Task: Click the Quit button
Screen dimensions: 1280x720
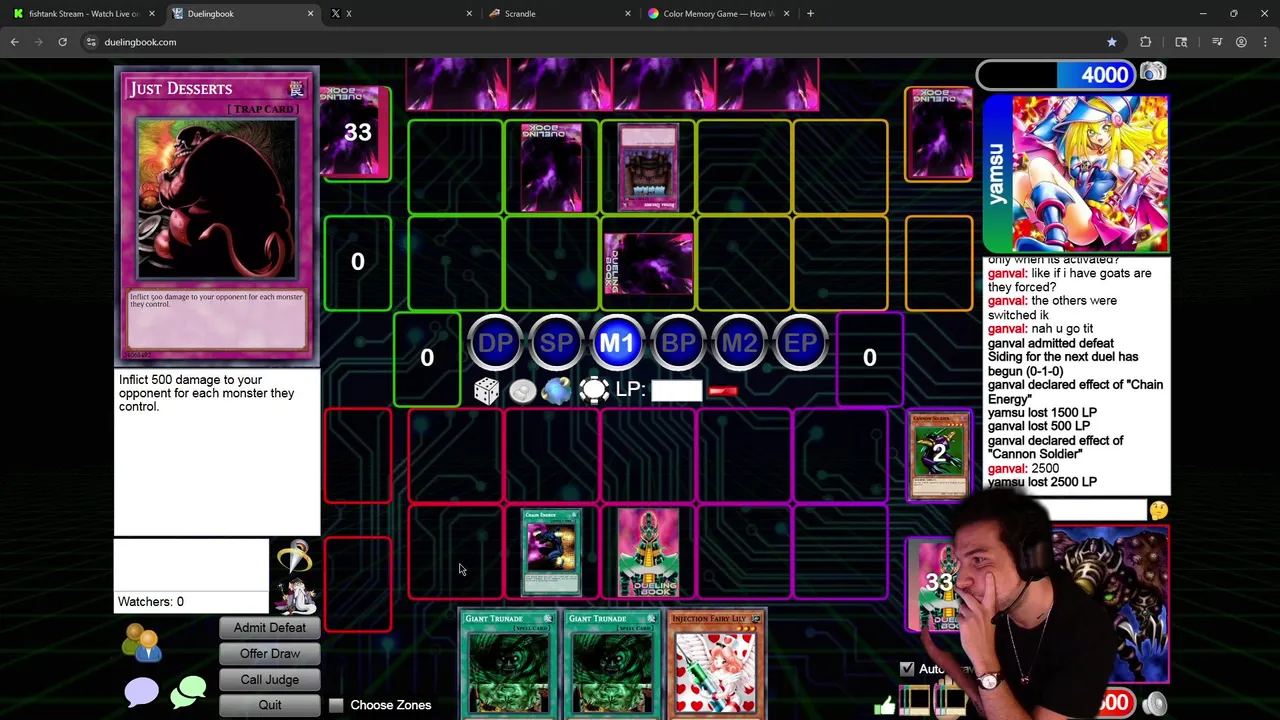Action: click(270, 706)
